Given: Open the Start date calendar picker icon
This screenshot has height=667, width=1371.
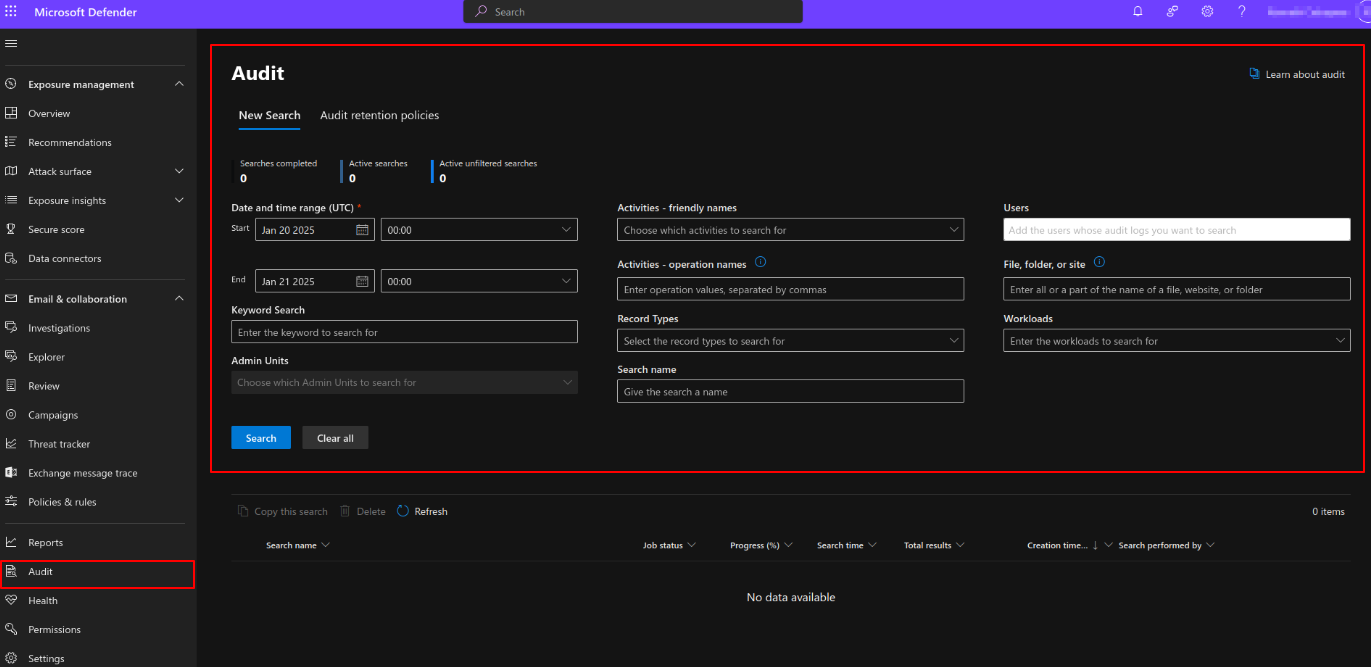Looking at the screenshot, I should point(362,230).
